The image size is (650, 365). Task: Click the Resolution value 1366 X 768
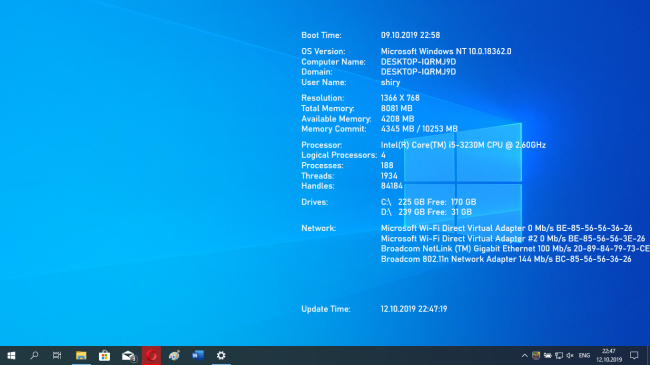click(x=400, y=98)
